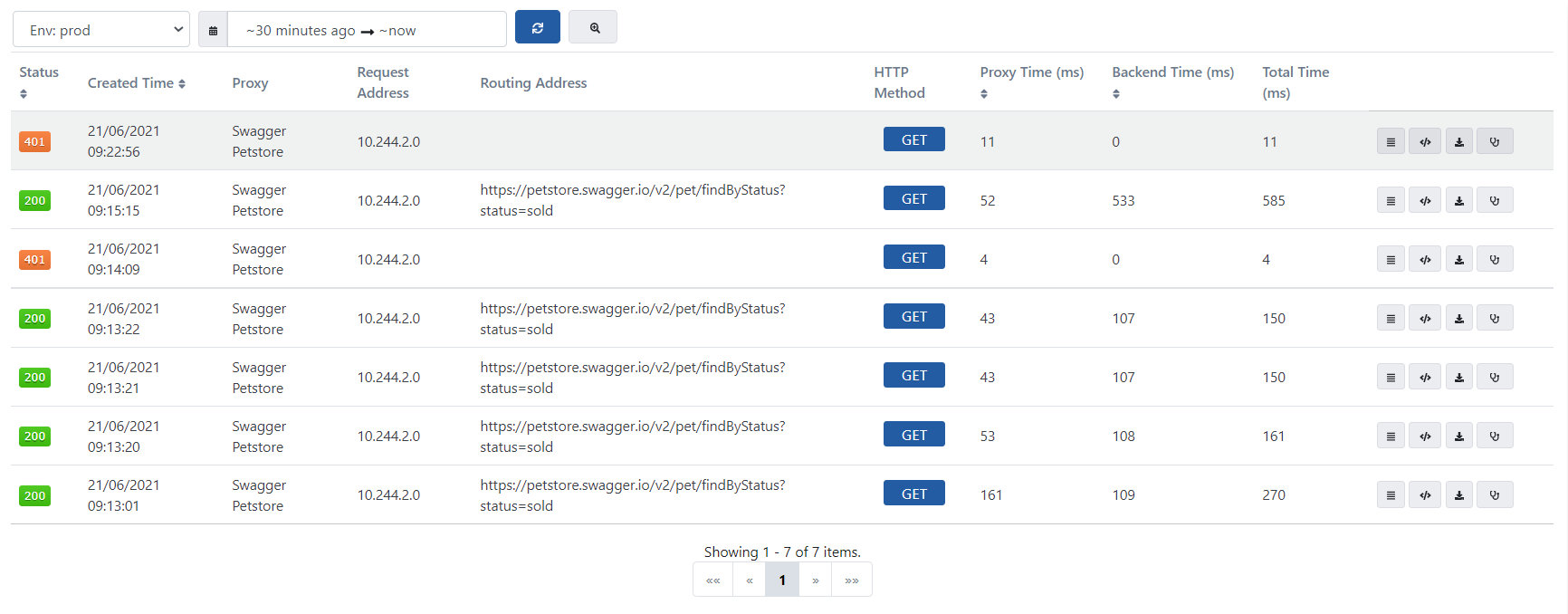Screen dimensions: 1568x614
Task: Select page 1 in the pagination
Action: click(782, 580)
